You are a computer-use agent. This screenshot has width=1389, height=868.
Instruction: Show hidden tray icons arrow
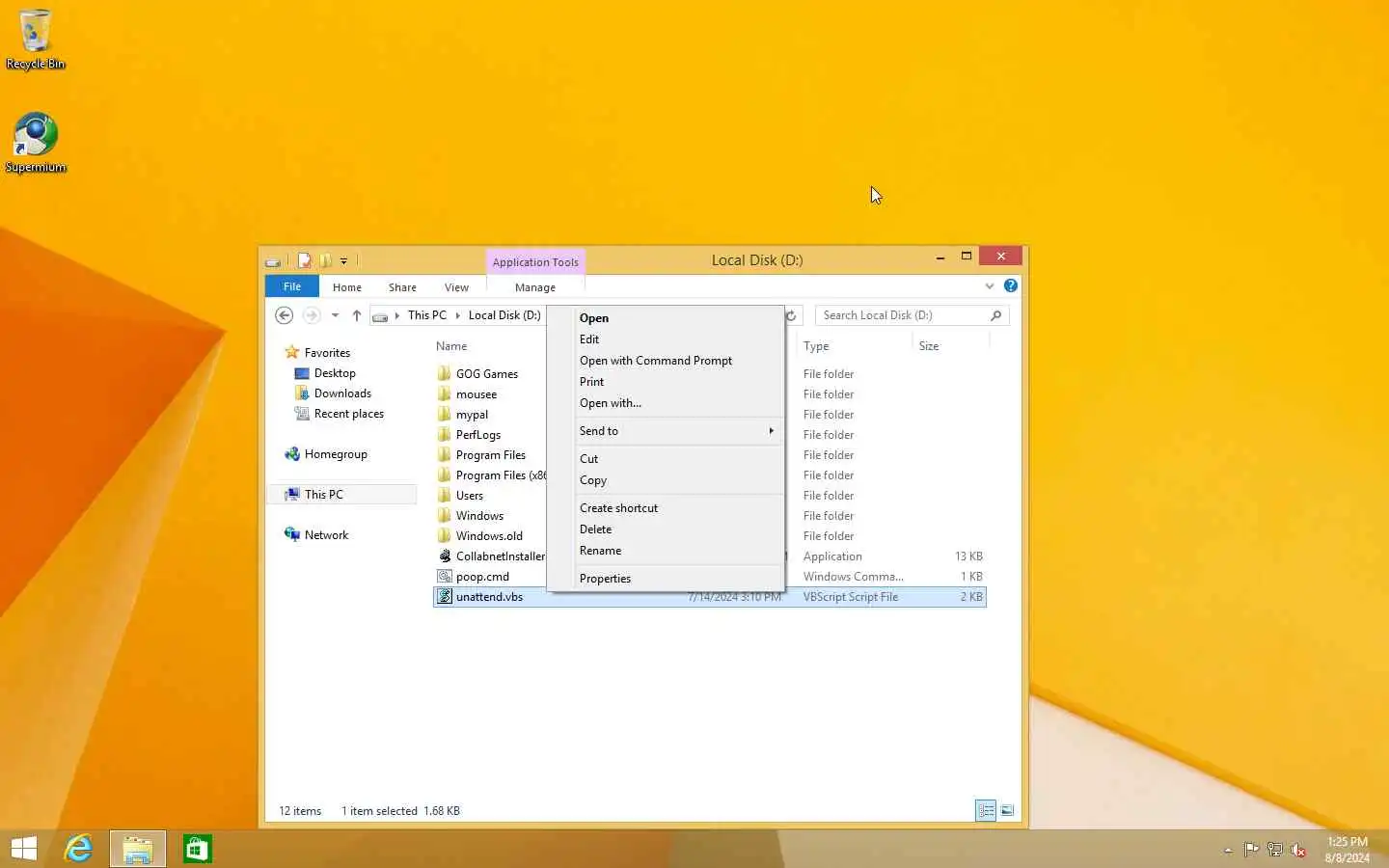click(x=1228, y=851)
